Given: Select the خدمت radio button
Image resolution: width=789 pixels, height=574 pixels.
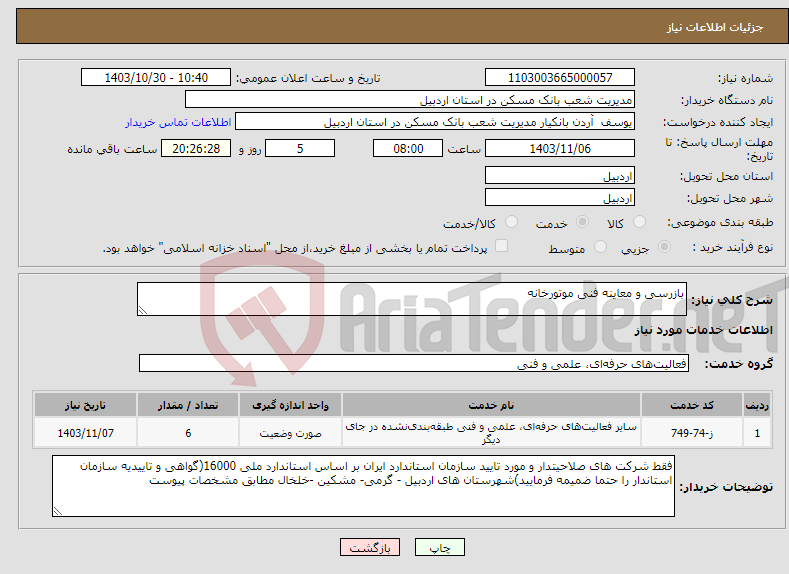Looking at the screenshot, I should pos(582,222).
